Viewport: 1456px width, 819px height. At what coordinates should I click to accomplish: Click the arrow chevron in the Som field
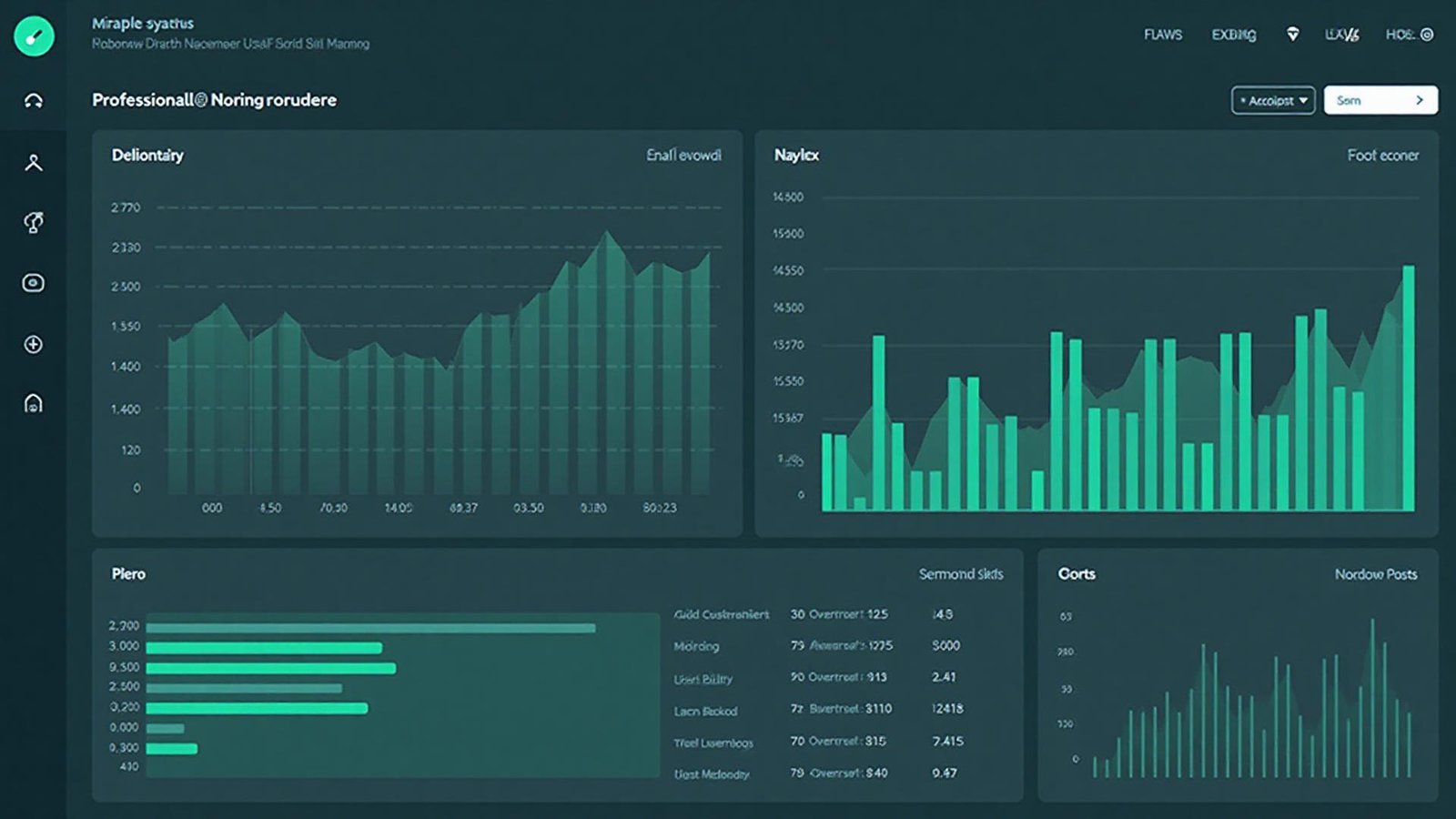[x=1419, y=100]
